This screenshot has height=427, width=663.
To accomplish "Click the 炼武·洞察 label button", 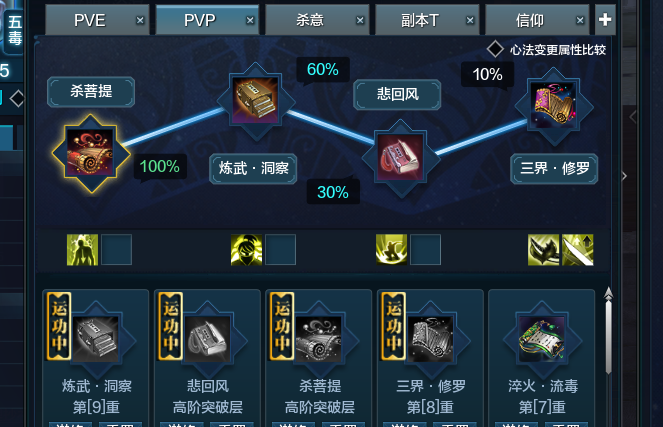I will pos(253,169).
